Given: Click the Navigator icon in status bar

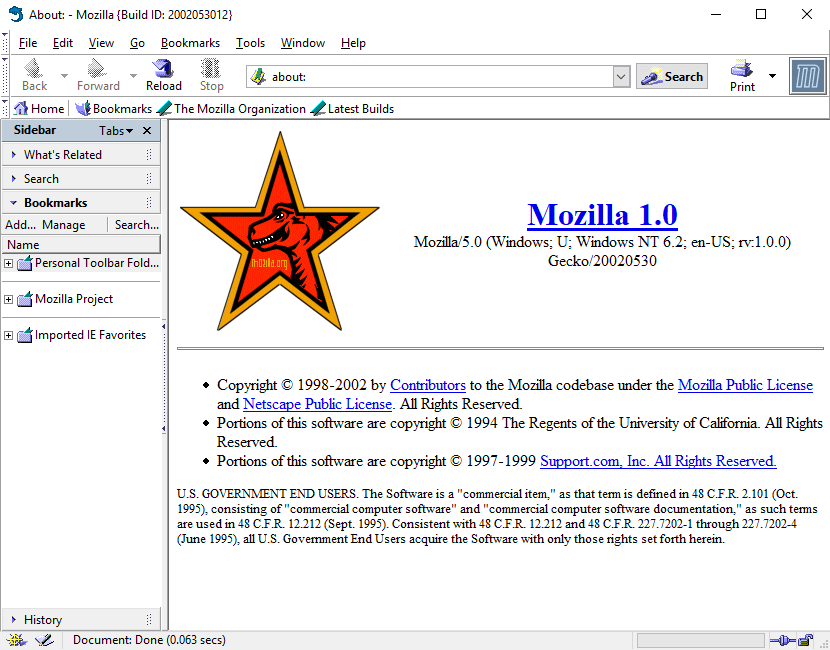Looking at the screenshot, I should [16, 640].
